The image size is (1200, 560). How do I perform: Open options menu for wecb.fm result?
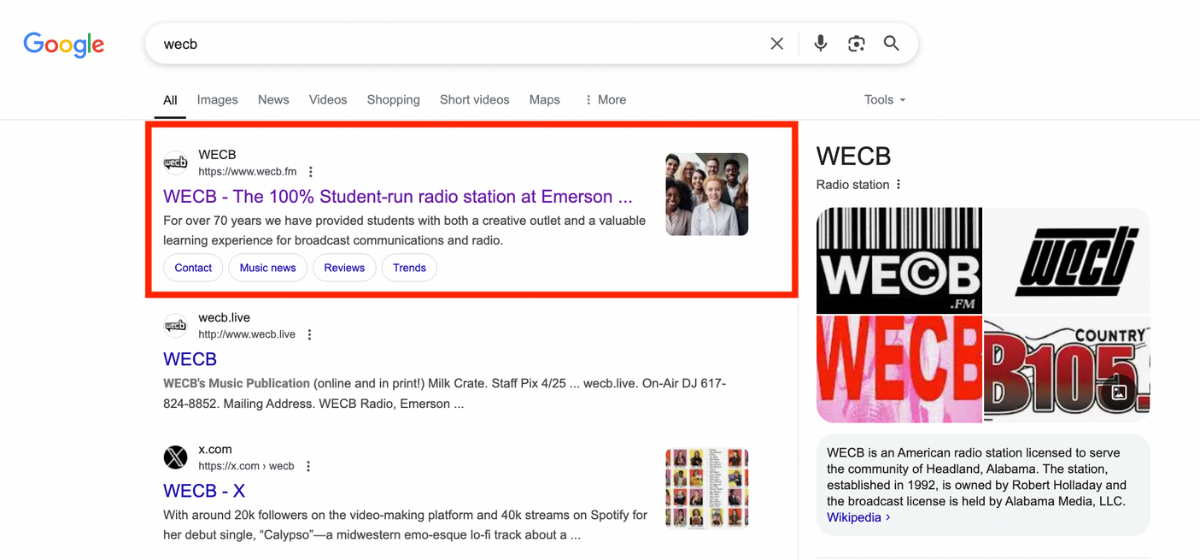point(311,172)
